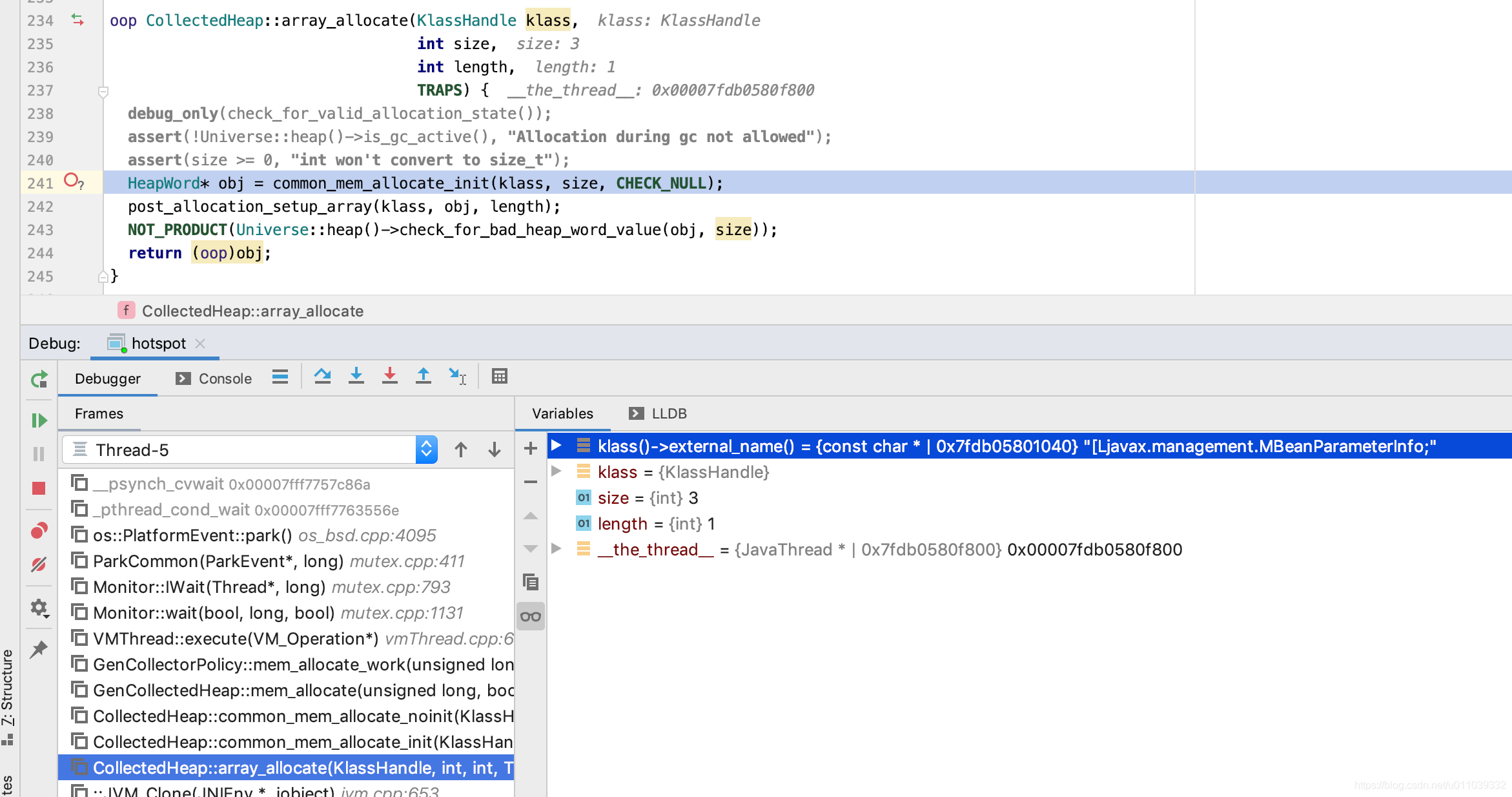This screenshot has height=797, width=1512.
Task: Click the Force Step Into icon
Action: (x=389, y=377)
